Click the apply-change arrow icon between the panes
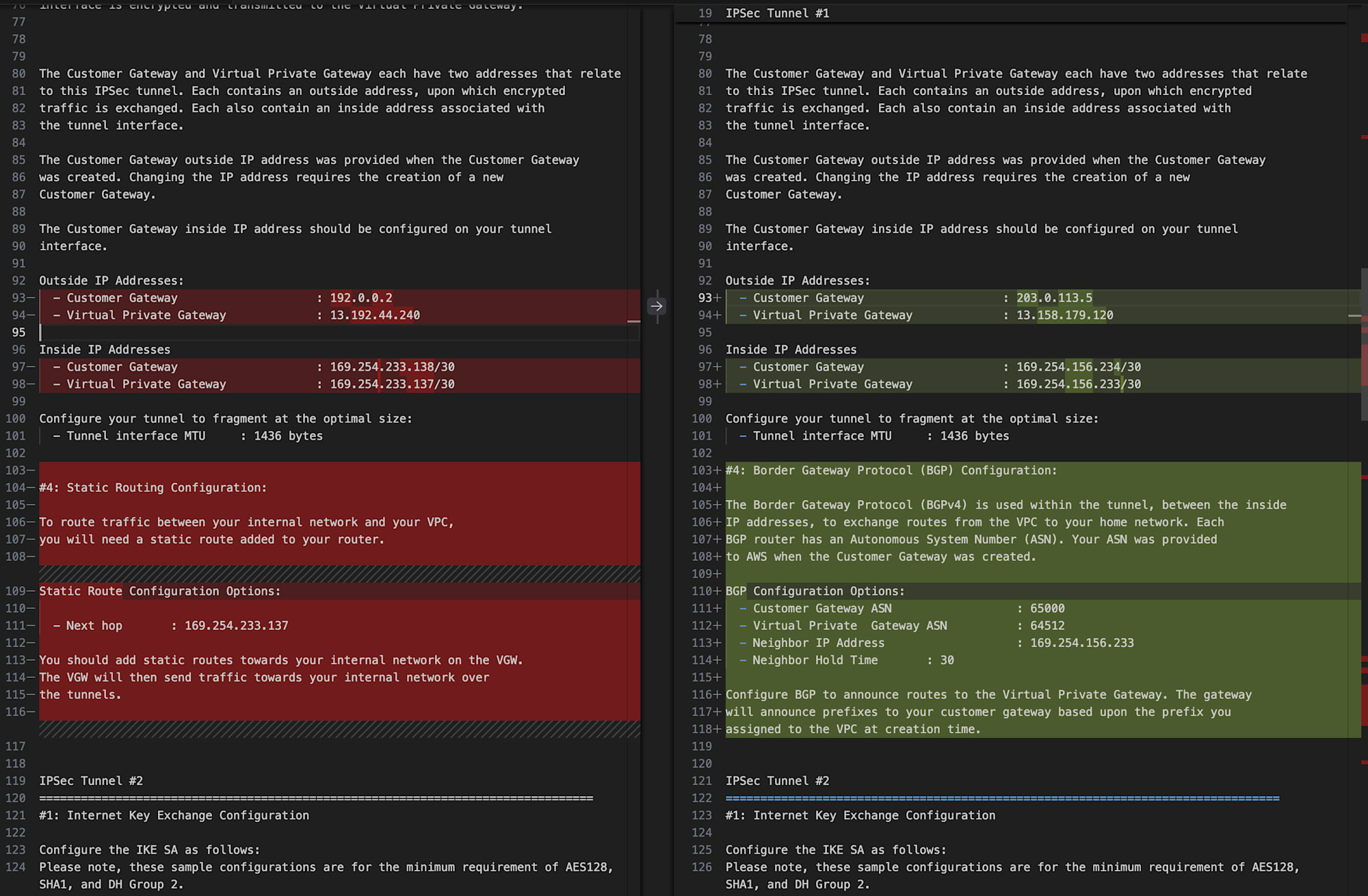This screenshot has height=896, width=1368. 657,306
